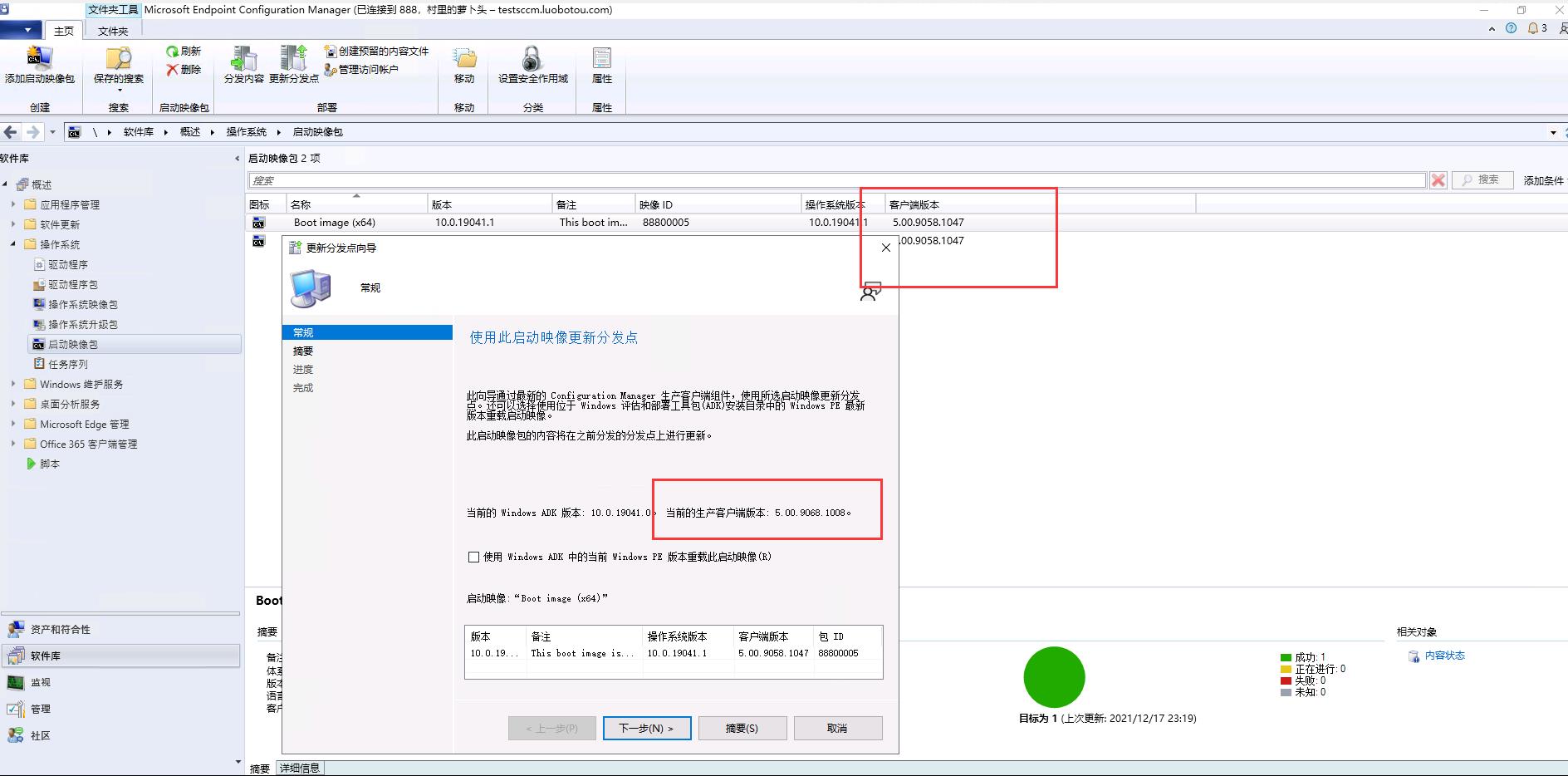Click Image ID (映像 ID) column header
Image resolution: width=1568 pixels, height=776 pixels.
[x=718, y=204]
